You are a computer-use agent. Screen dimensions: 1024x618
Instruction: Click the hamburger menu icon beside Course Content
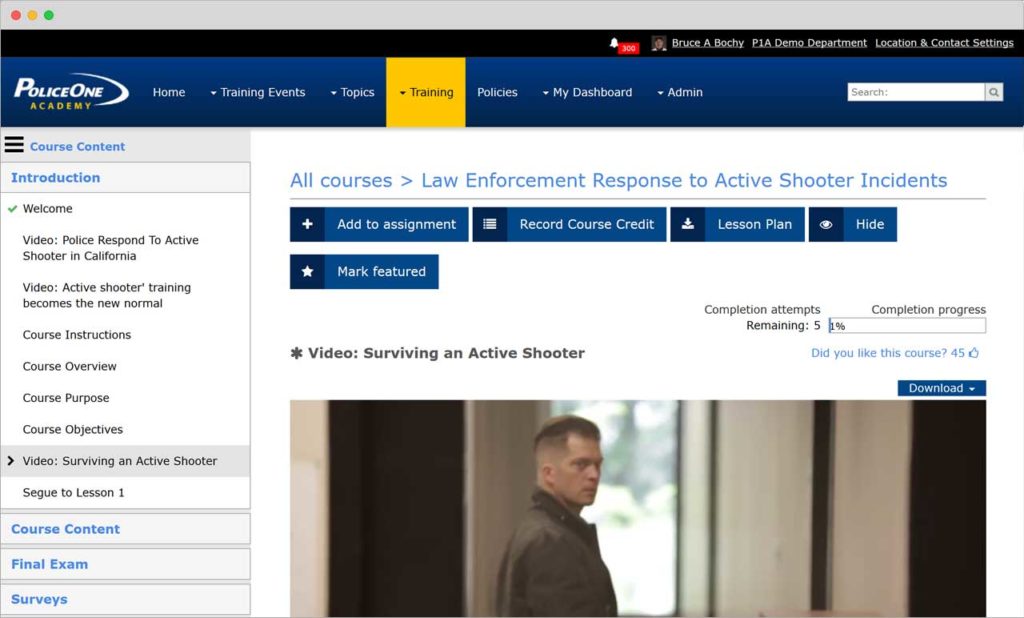click(14, 145)
